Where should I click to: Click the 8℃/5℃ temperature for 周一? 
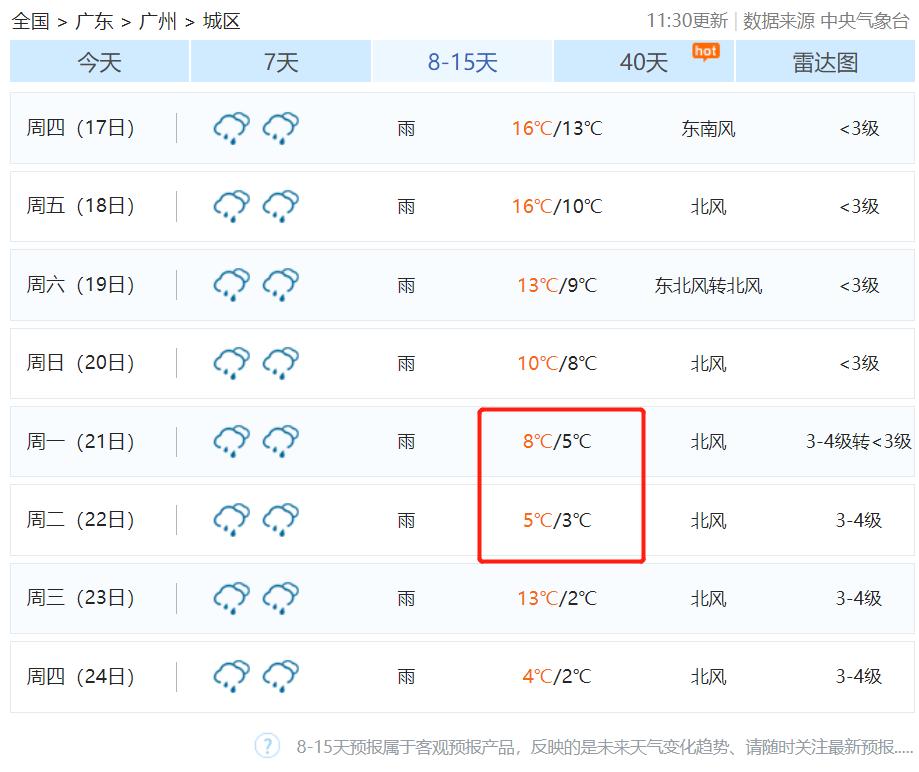tap(557, 441)
